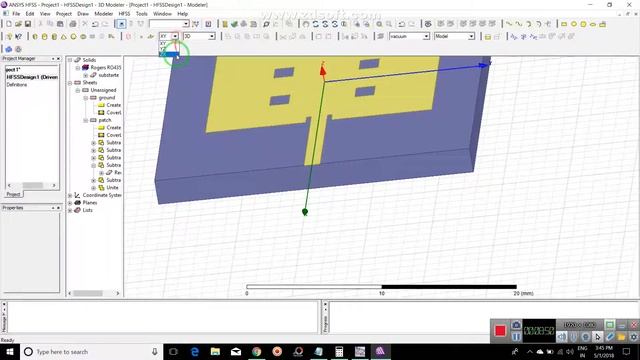640x360 pixels.
Task: Click the Draw spline tool icon
Action: pyautogui.click(x=518, y=24)
